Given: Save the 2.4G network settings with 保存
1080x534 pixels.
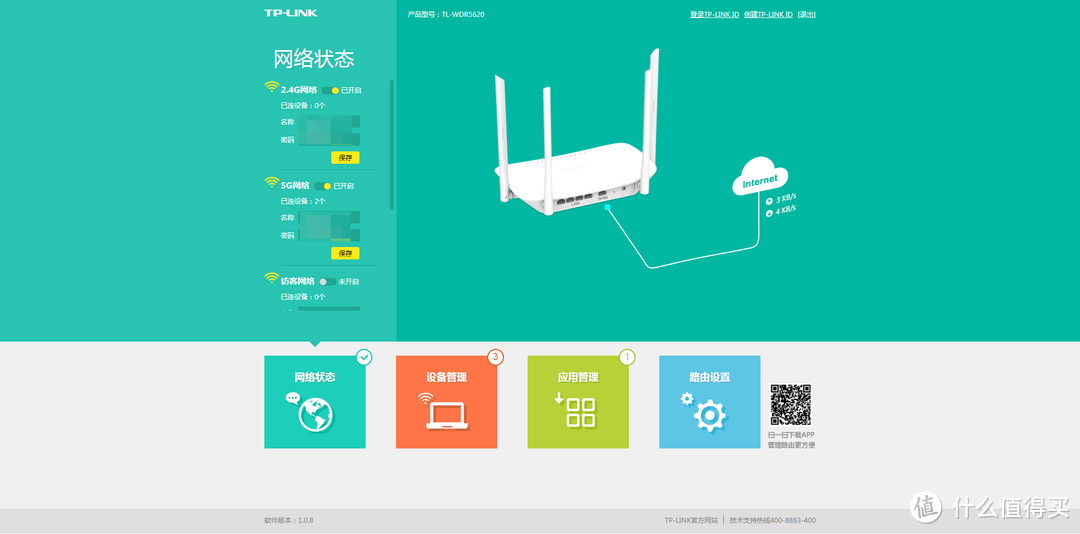Looking at the screenshot, I should [x=345, y=158].
